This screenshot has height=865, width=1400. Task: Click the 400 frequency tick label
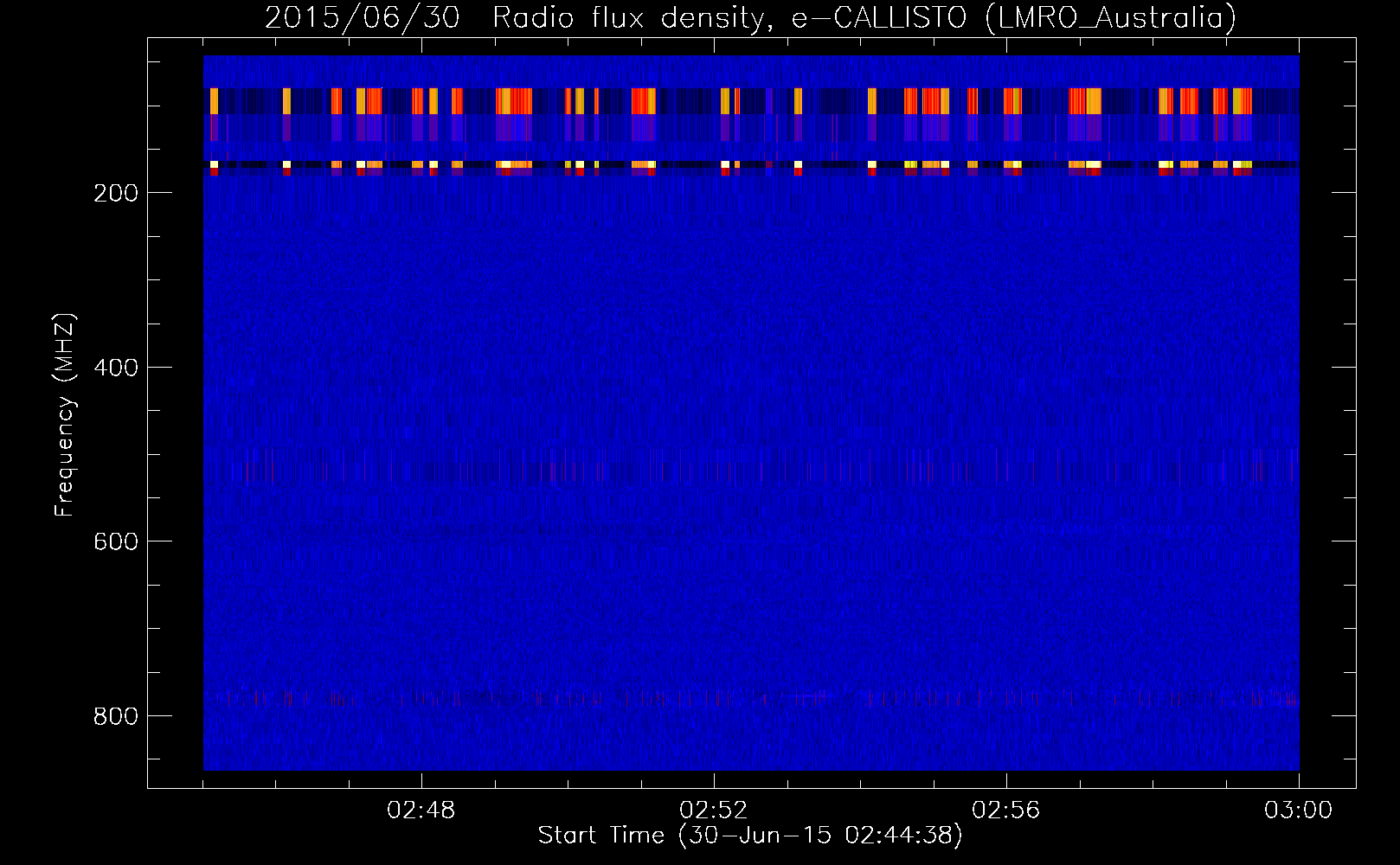[116, 368]
